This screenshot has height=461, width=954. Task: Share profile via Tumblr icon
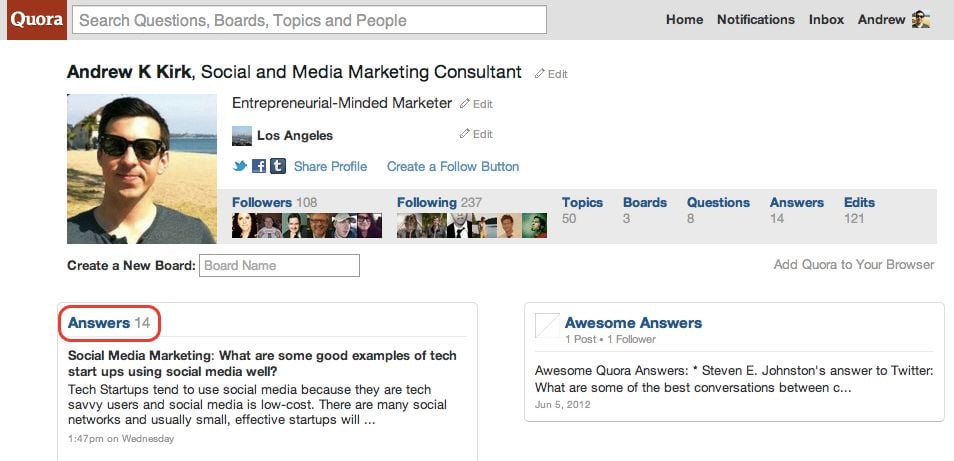pos(278,166)
